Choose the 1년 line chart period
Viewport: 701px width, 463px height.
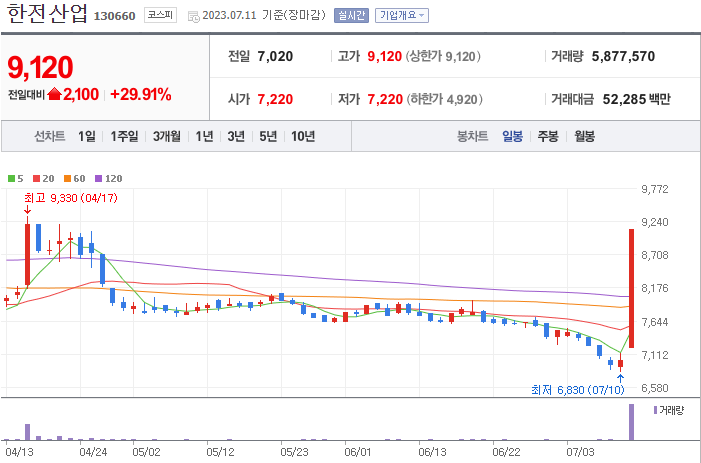(x=205, y=137)
